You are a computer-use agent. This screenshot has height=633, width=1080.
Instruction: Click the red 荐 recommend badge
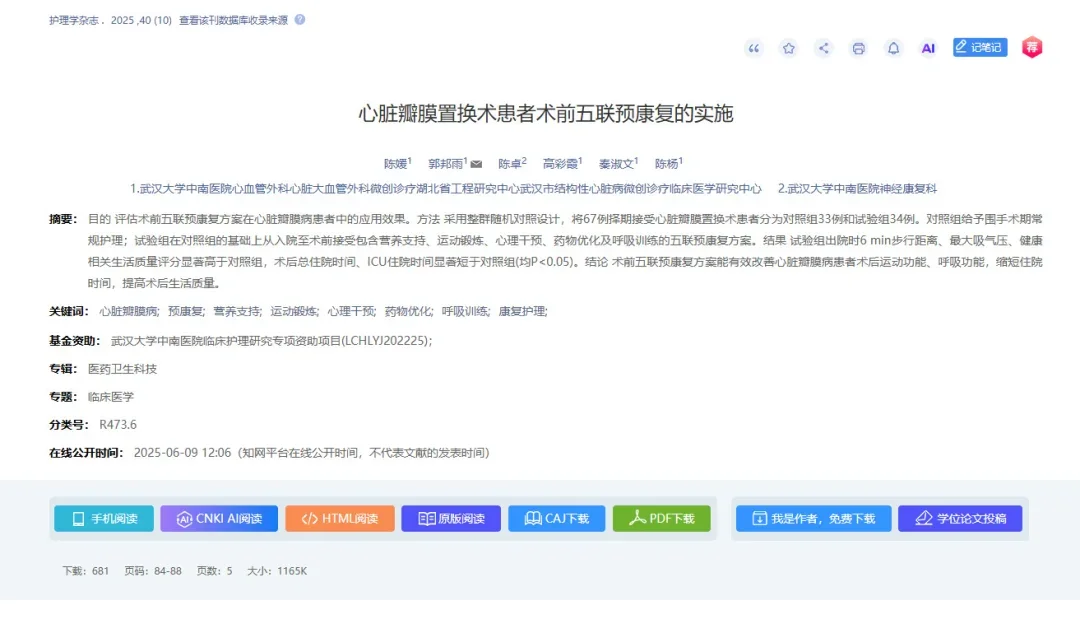click(x=1031, y=47)
